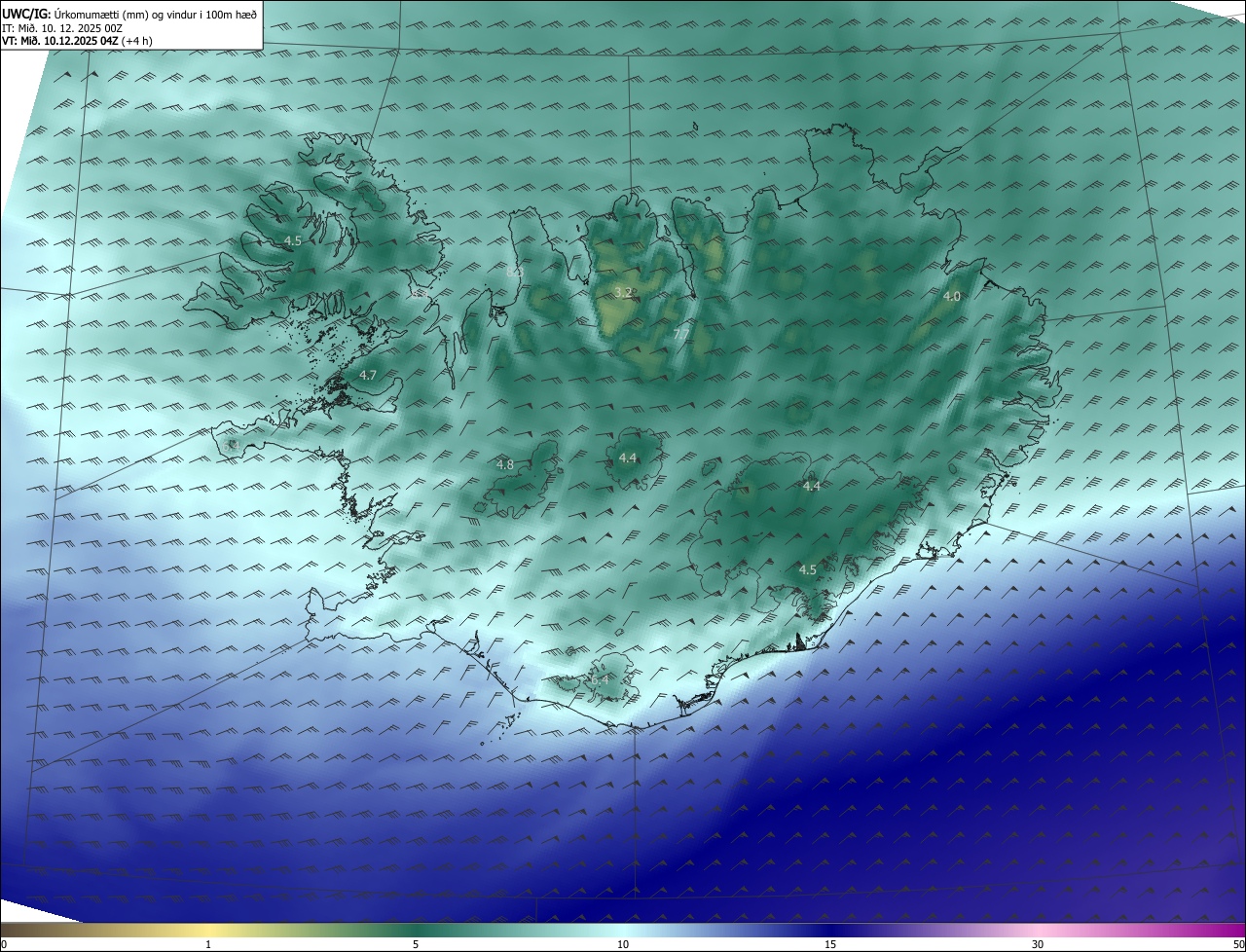Click the 4.0 value in east Iceland
The width and height of the screenshot is (1246, 952).
coord(952,296)
